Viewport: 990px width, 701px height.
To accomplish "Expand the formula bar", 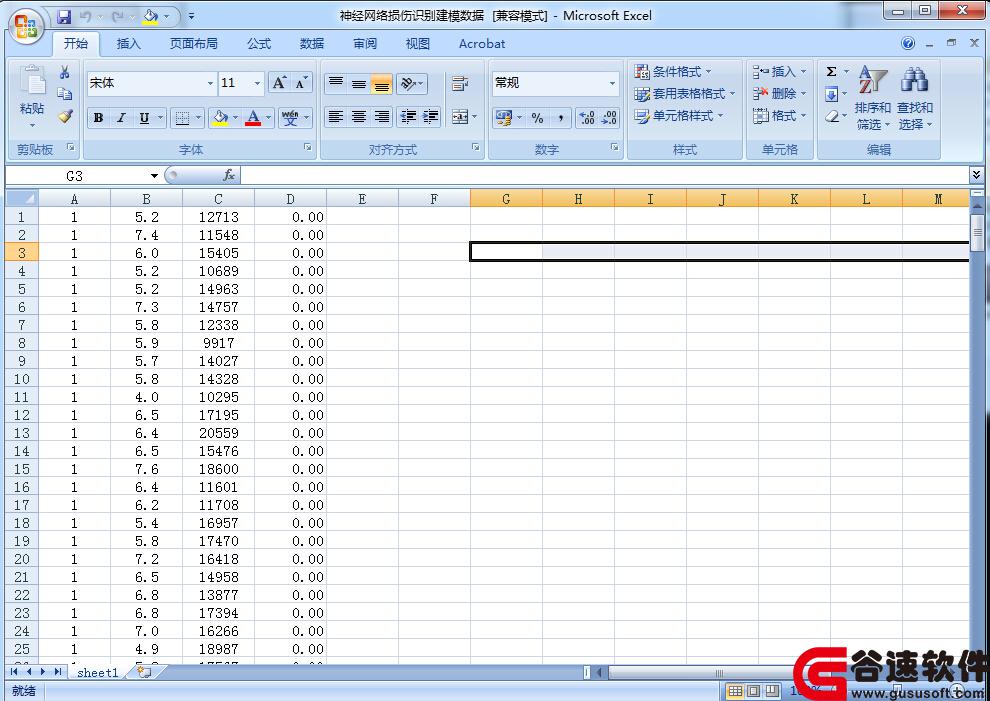I will pos(976,175).
